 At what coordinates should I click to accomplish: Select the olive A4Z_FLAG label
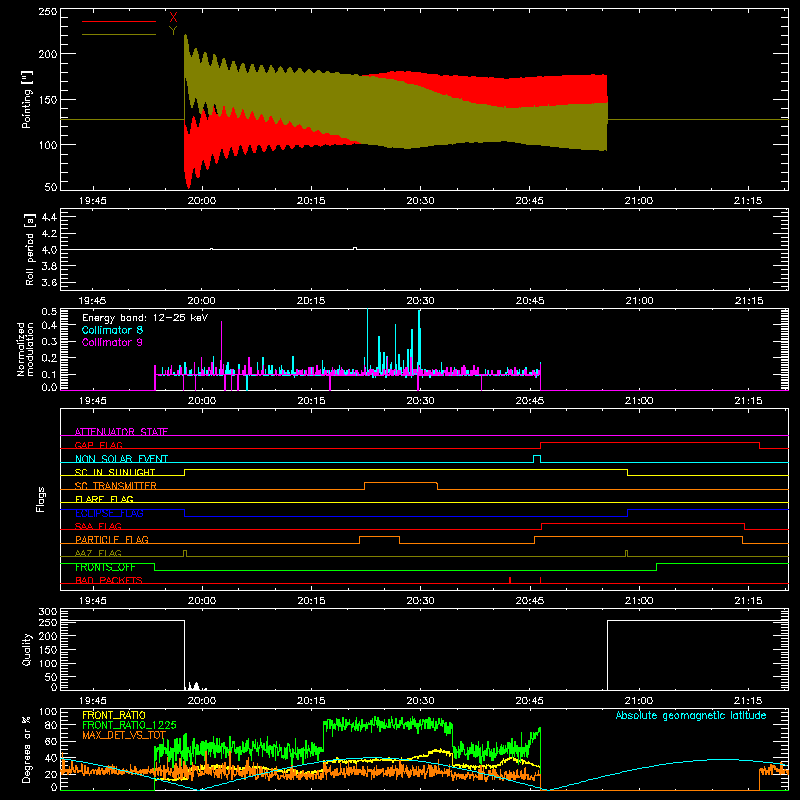coord(98,553)
